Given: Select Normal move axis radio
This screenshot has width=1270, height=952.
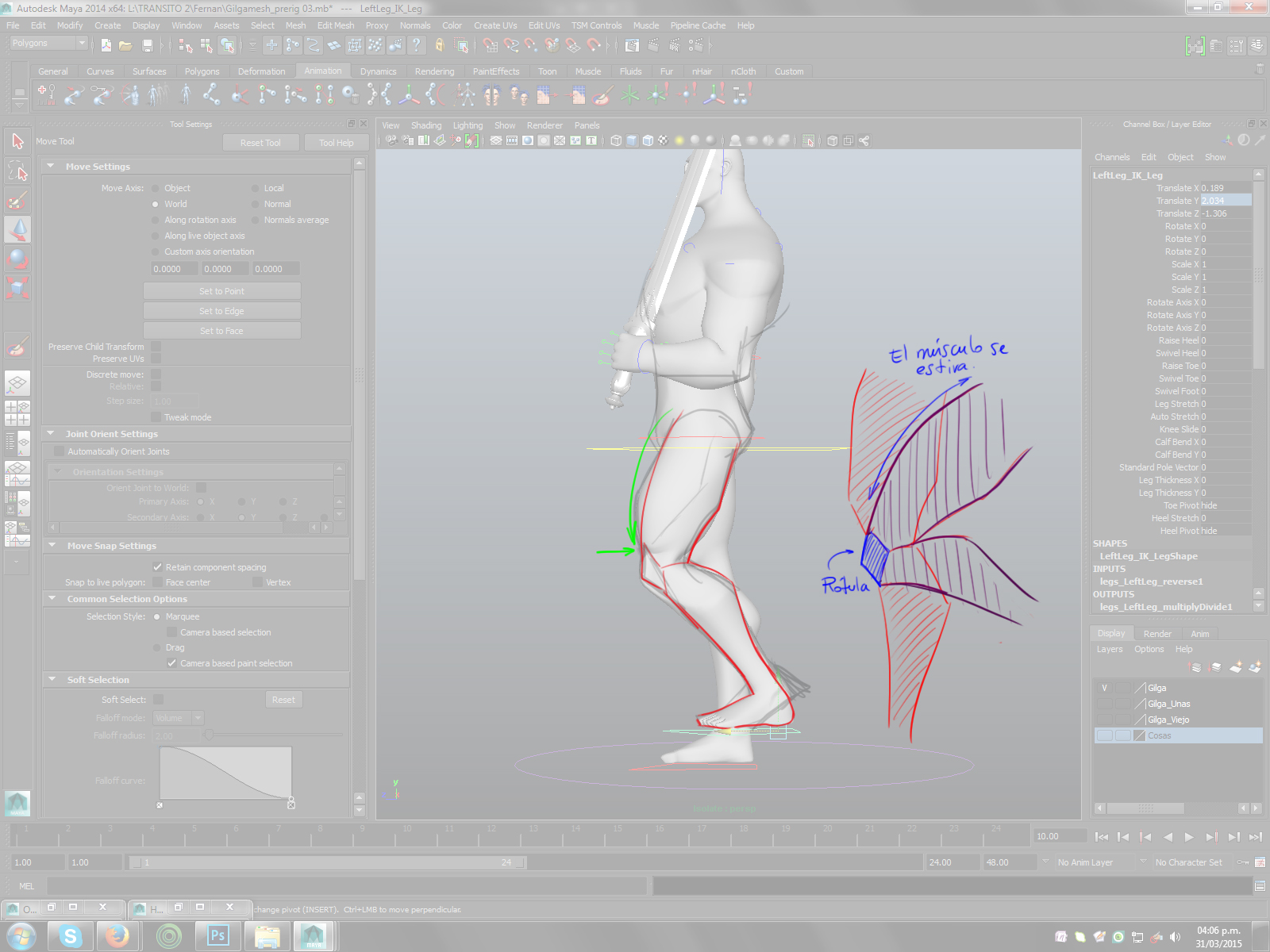Looking at the screenshot, I should click(x=256, y=205).
